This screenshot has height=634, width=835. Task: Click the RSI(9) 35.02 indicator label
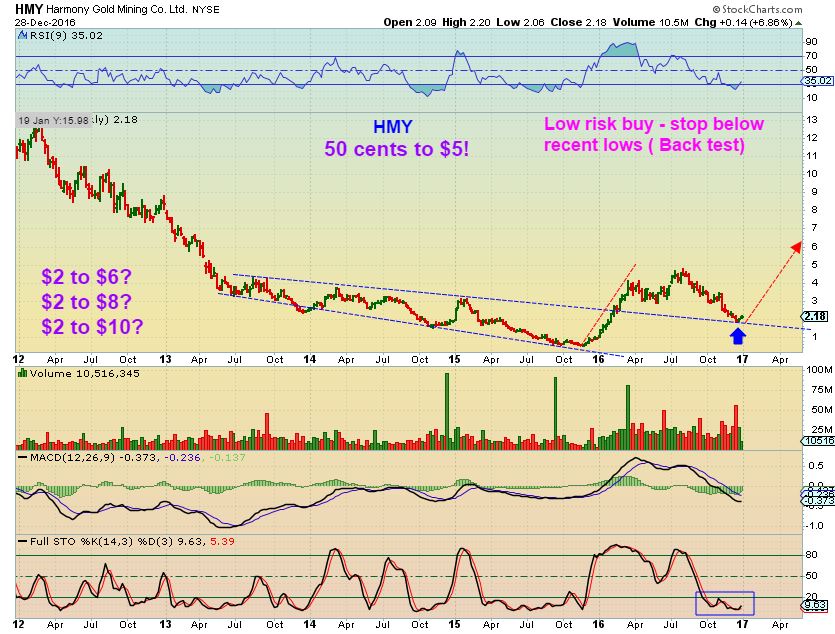pyautogui.click(x=66, y=36)
